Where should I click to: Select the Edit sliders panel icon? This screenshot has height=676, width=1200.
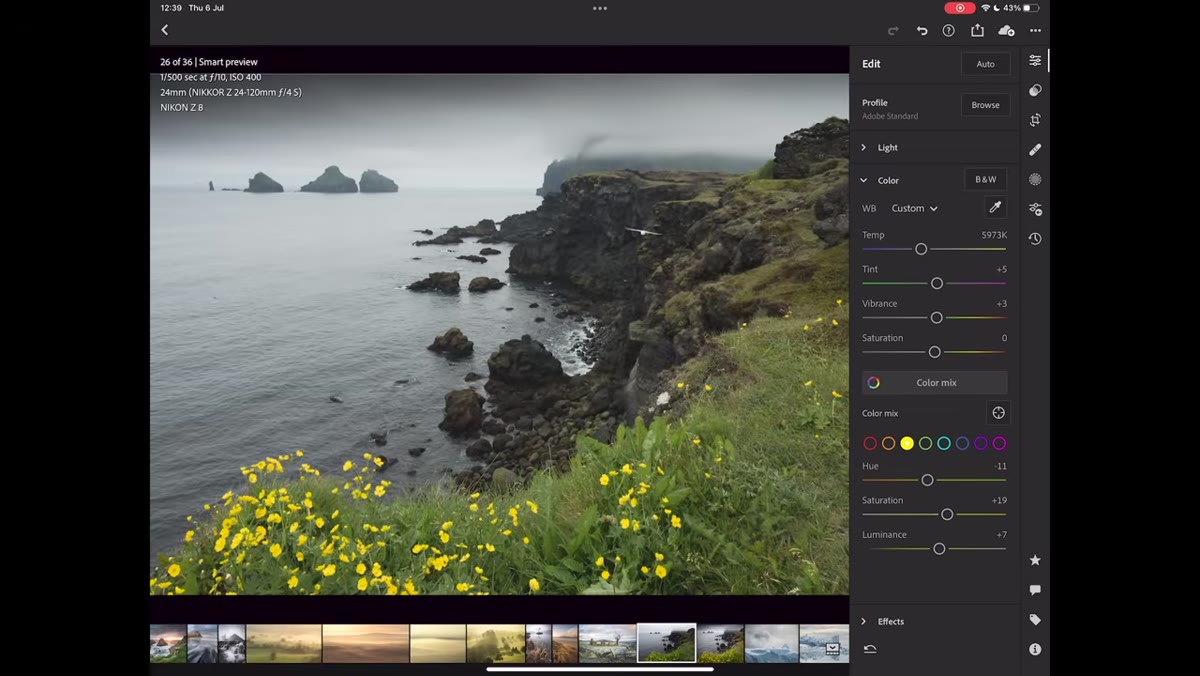[x=1035, y=61]
